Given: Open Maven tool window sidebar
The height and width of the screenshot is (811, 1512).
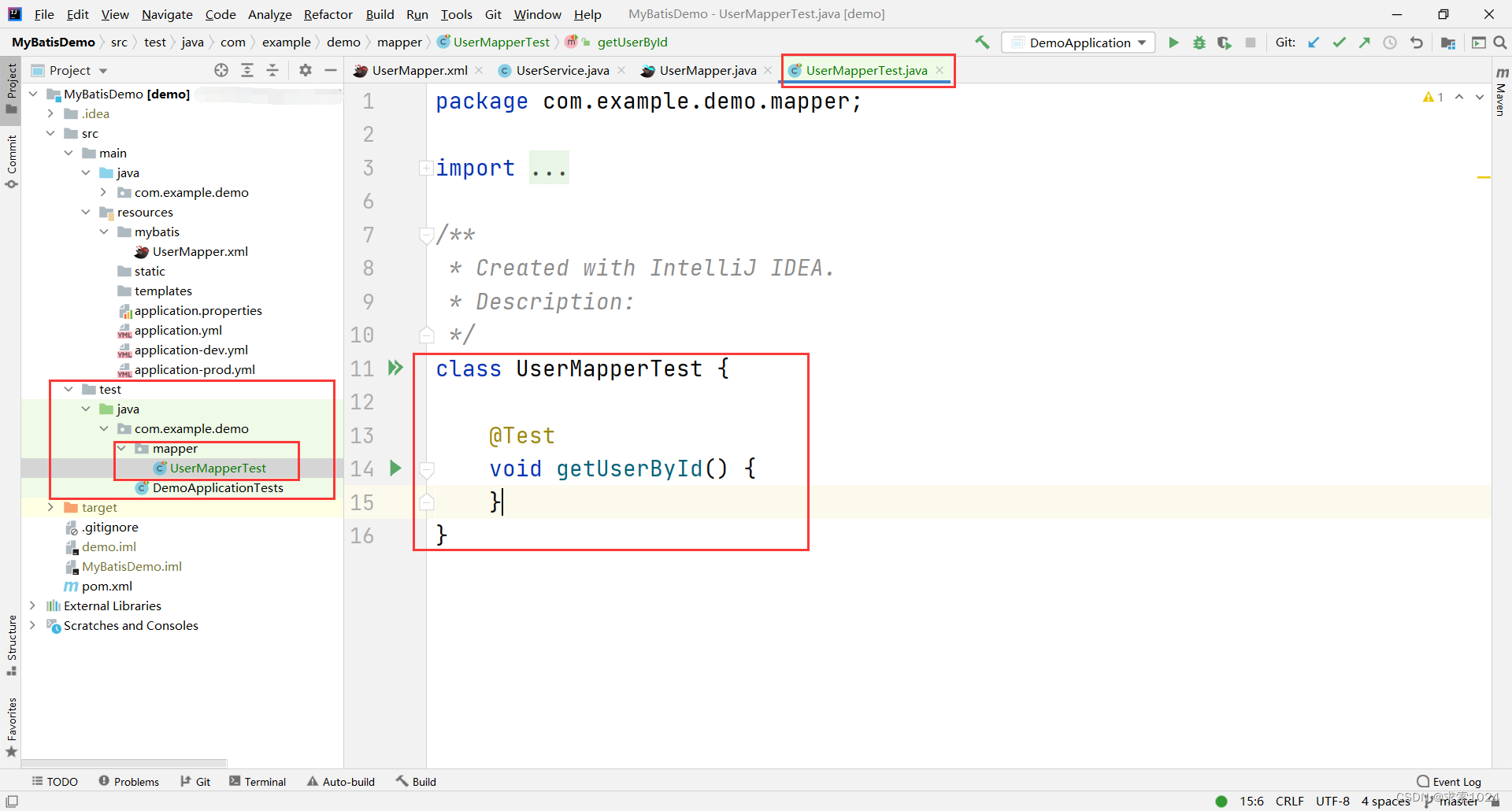Looking at the screenshot, I should pos(1501,93).
